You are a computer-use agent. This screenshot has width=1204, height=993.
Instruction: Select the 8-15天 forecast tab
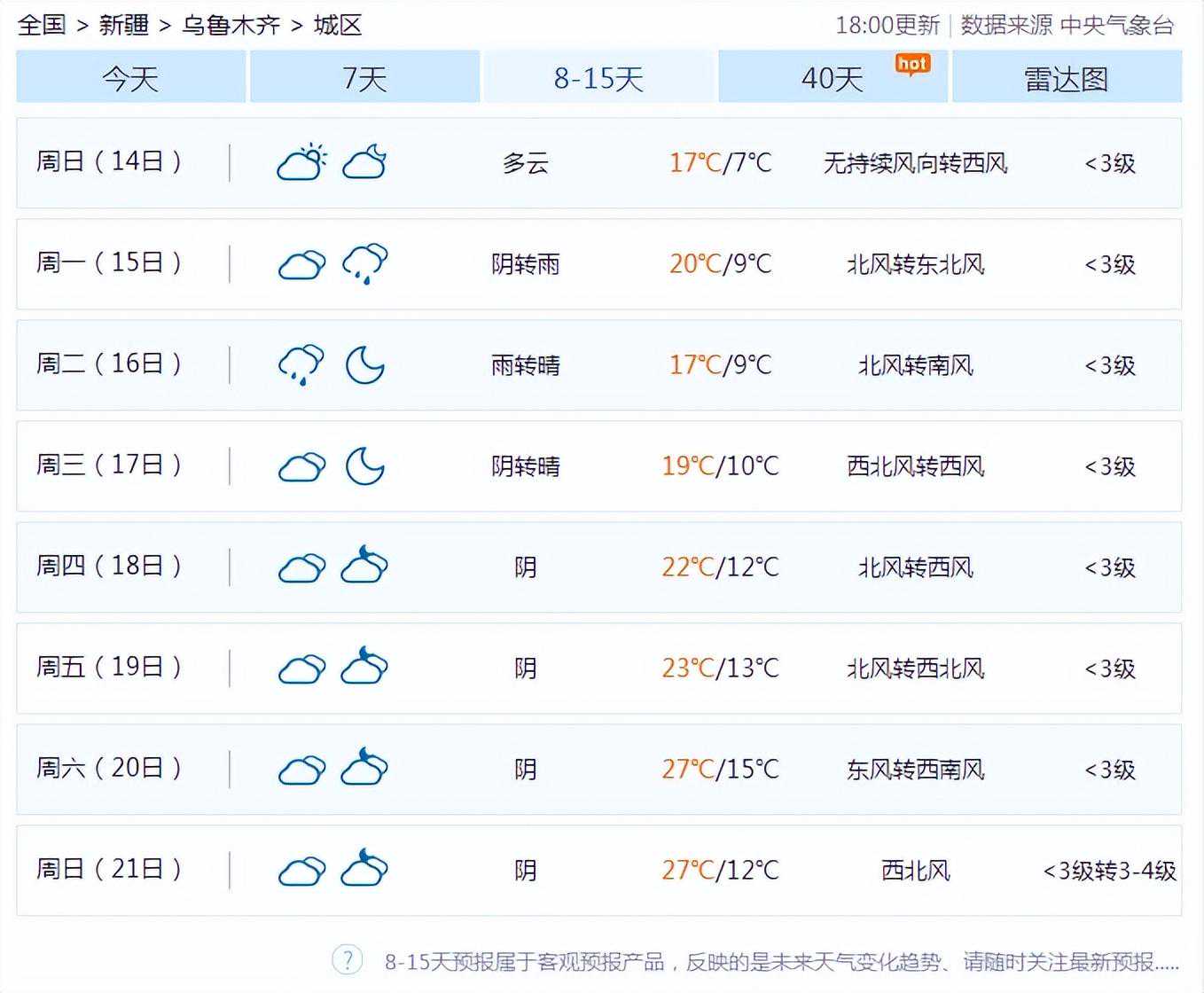pos(598,79)
